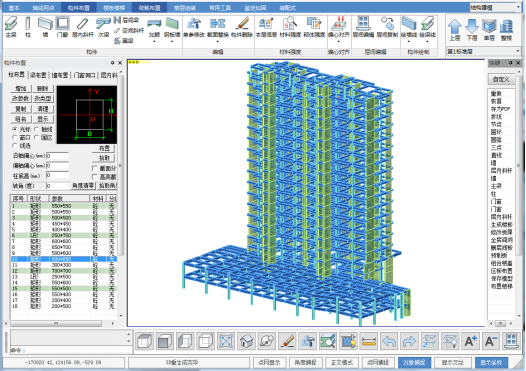Click the undo arrow in bottom toolbar

(x=389, y=341)
